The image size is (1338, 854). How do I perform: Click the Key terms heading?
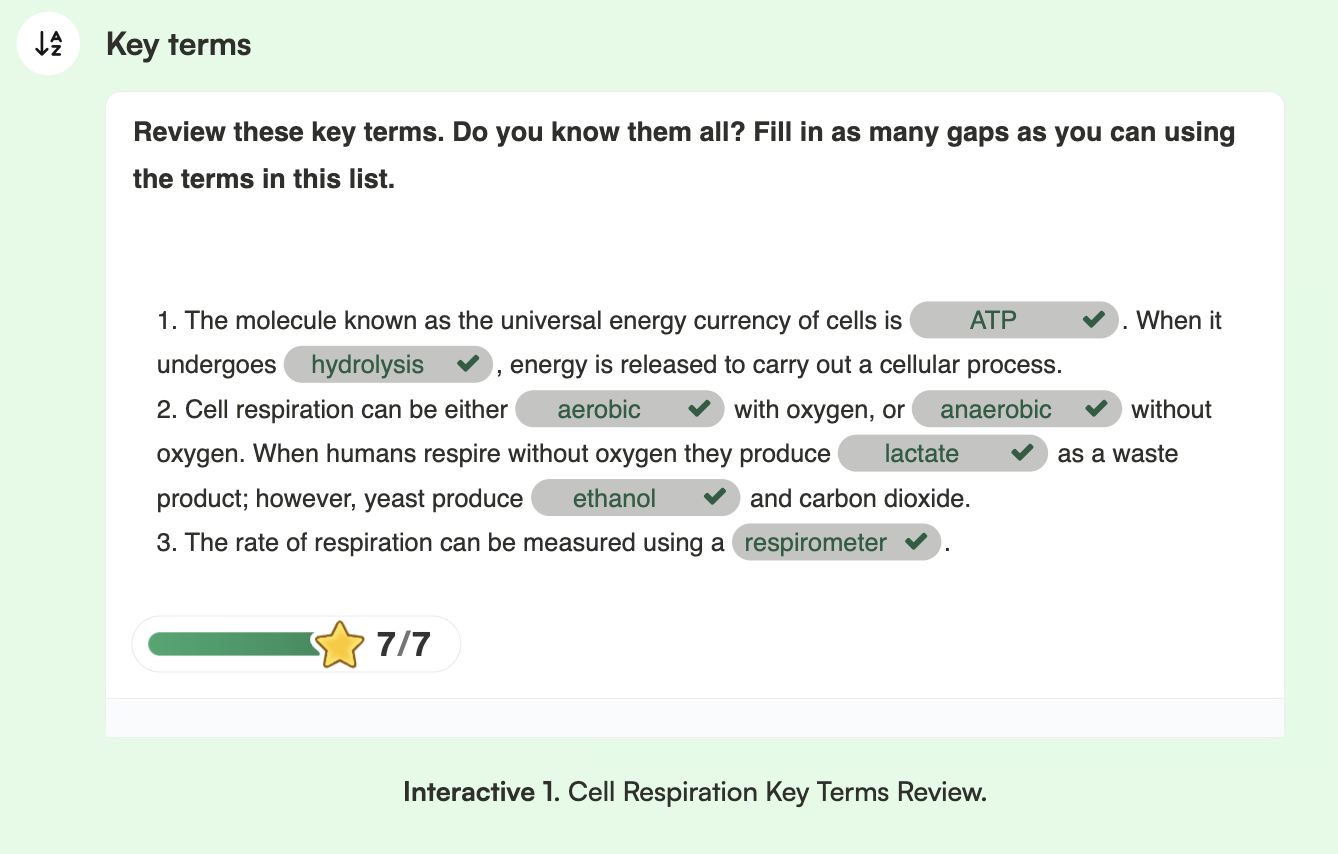click(x=179, y=45)
